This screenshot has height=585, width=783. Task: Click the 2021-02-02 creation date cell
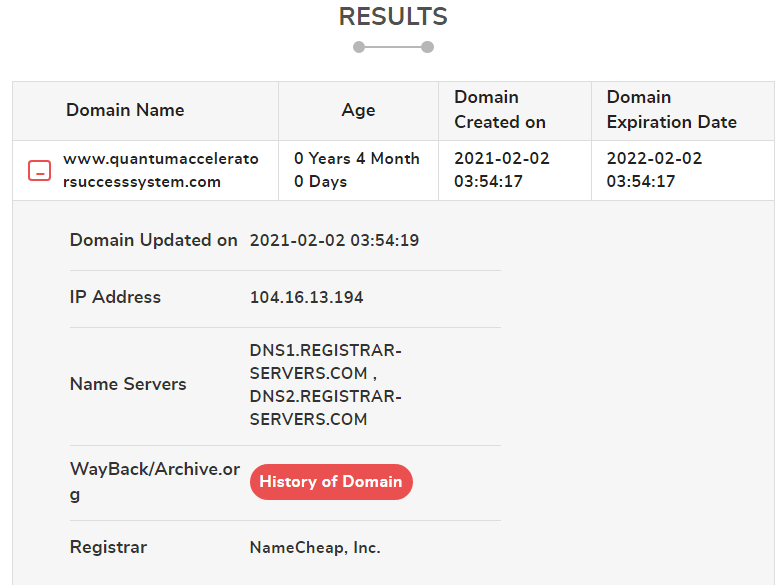click(501, 170)
